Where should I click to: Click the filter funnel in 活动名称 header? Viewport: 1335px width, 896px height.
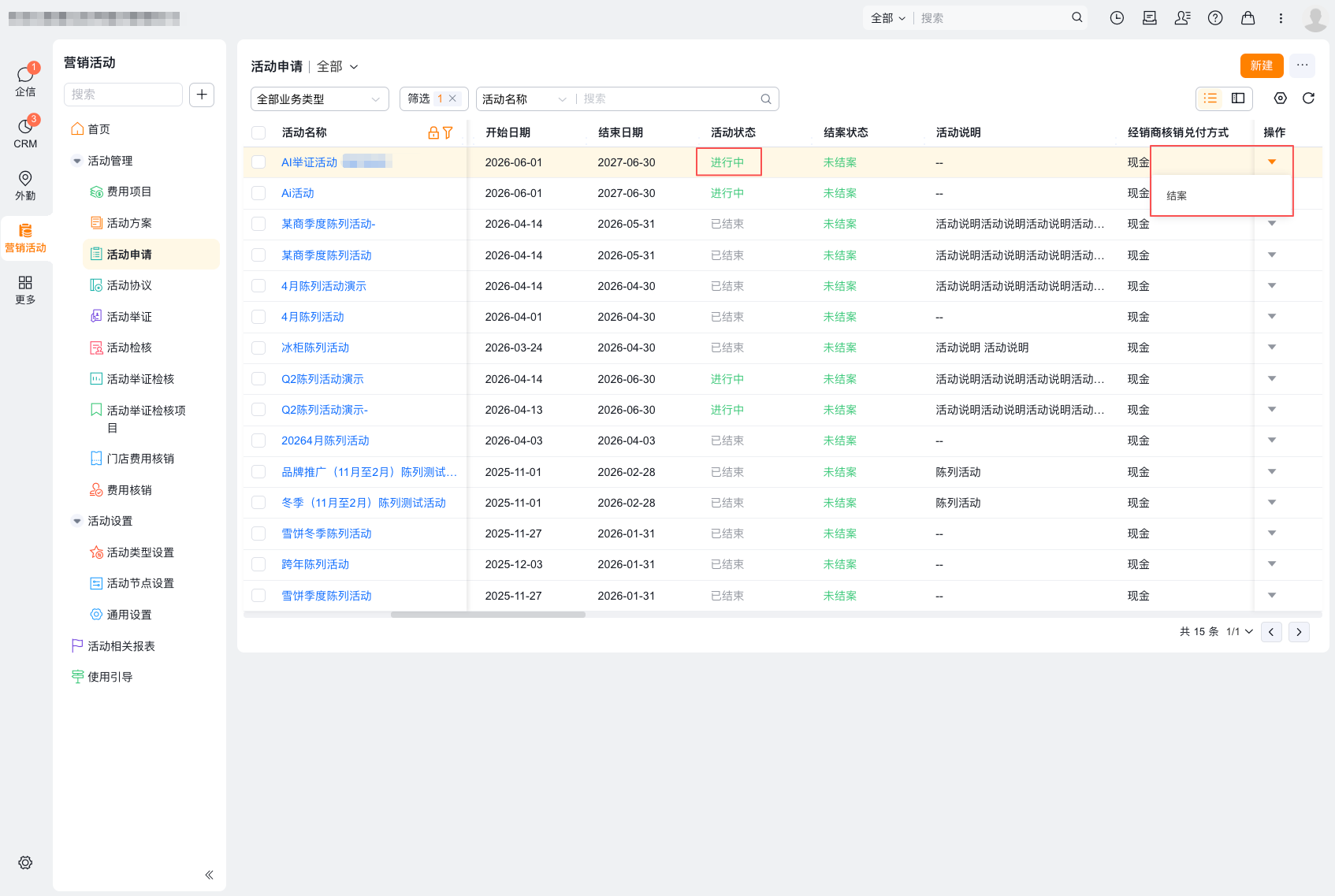(x=448, y=132)
